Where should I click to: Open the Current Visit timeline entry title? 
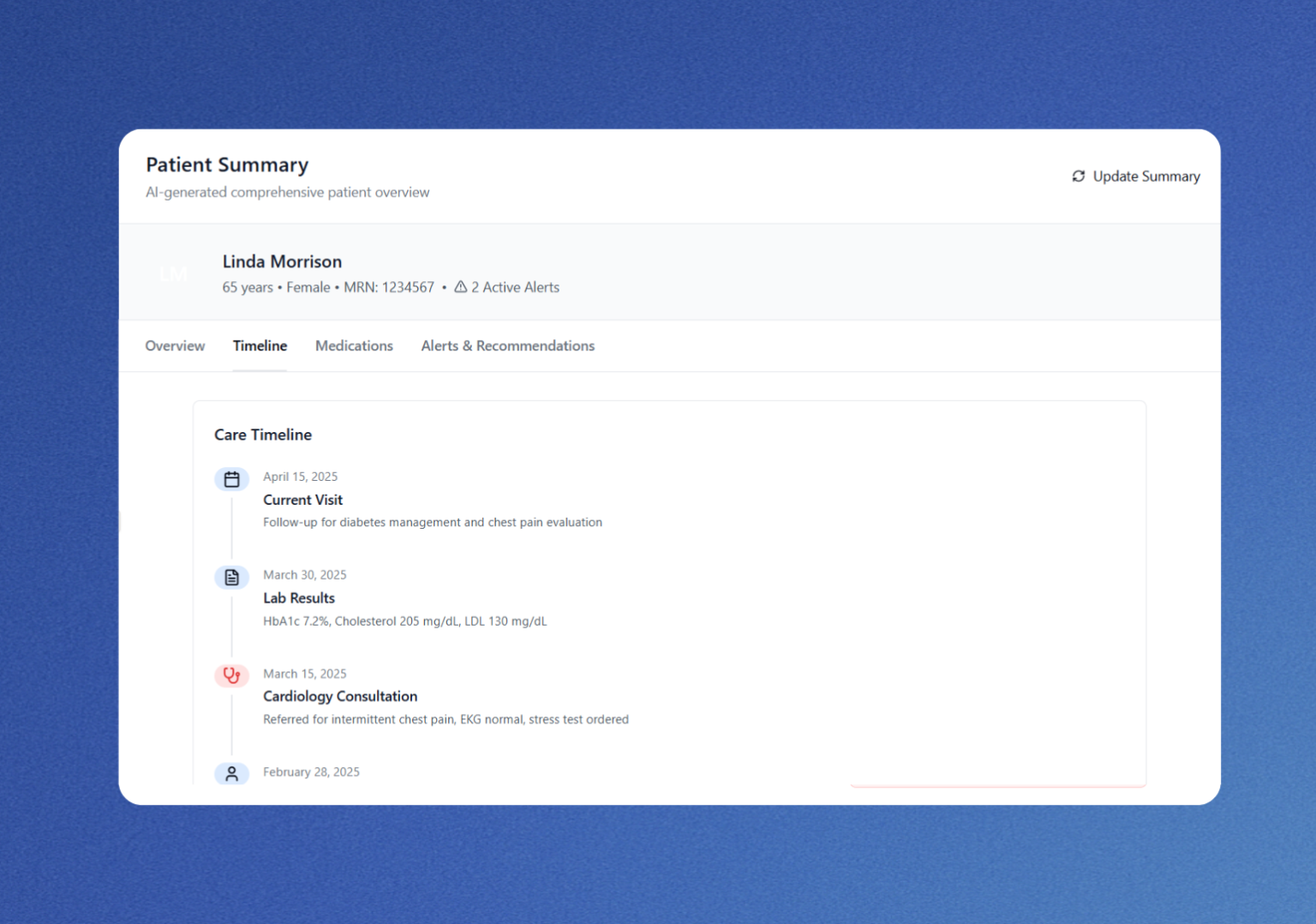click(x=302, y=500)
